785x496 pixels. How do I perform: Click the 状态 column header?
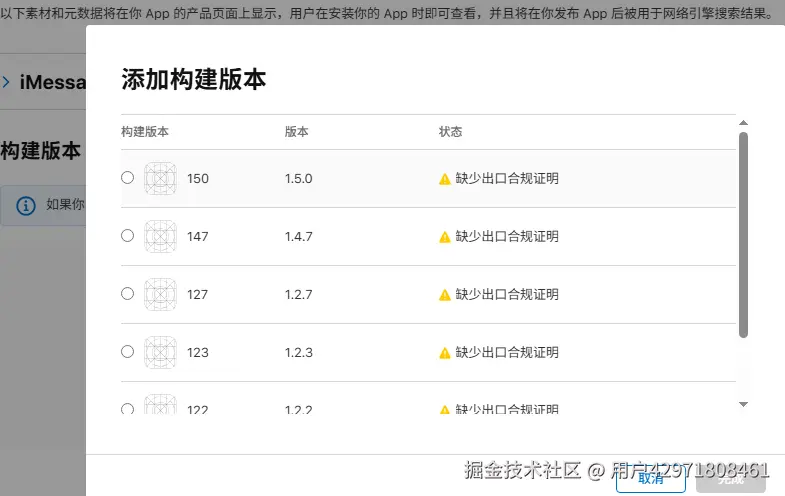(450, 132)
